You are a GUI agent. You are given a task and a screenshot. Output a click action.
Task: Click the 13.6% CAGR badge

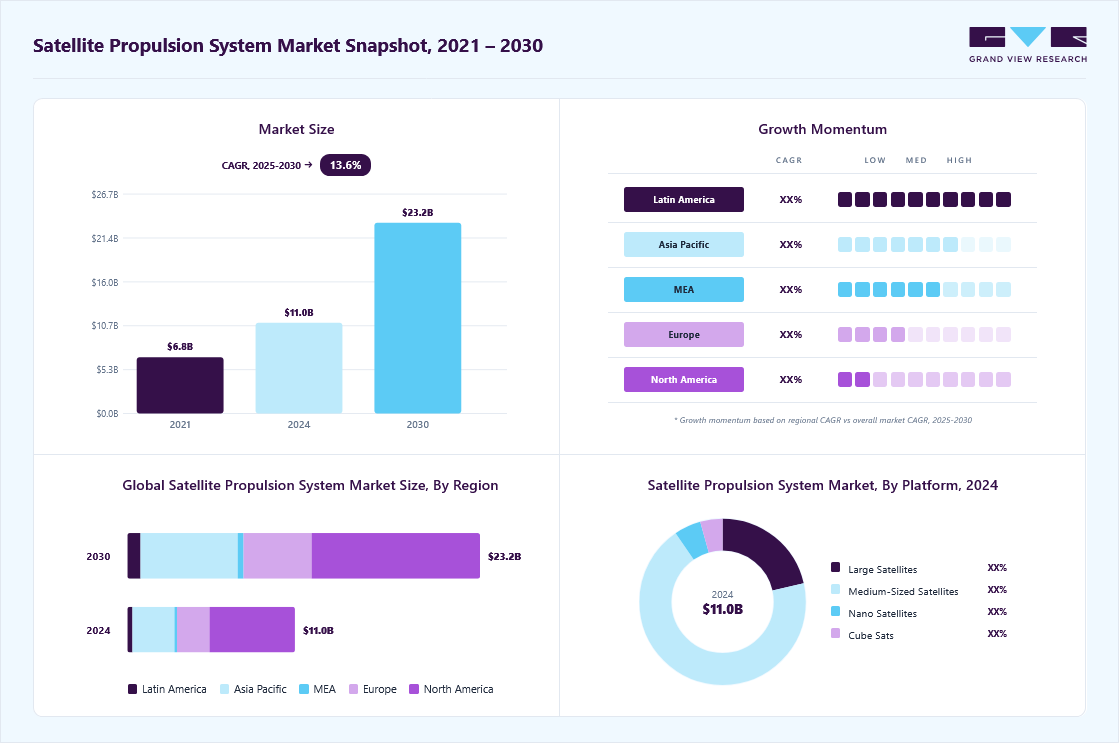tap(345, 165)
